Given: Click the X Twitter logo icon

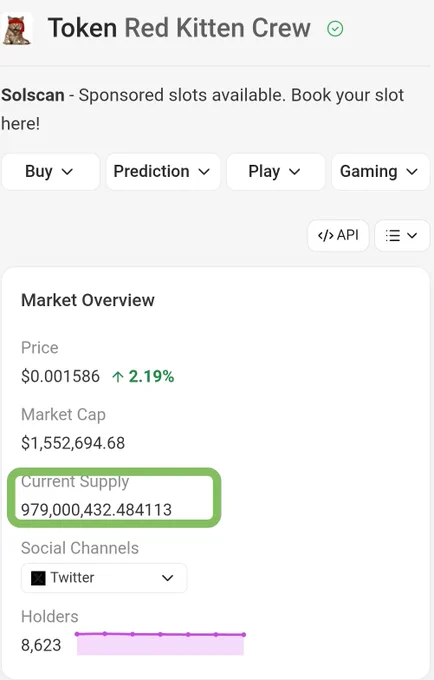Looking at the screenshot, I should coord(38,578).
